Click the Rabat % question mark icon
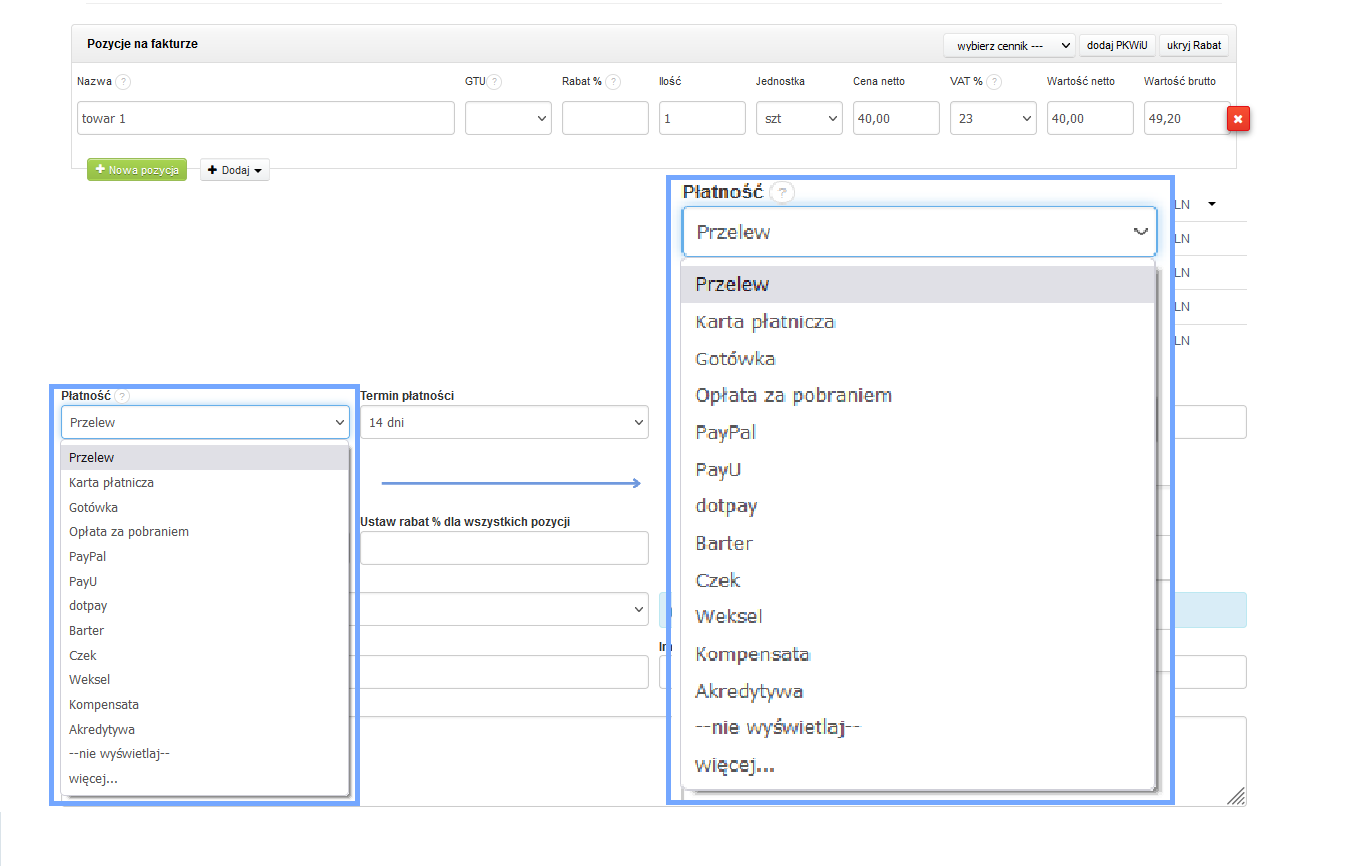 click(x=613, y=82)
